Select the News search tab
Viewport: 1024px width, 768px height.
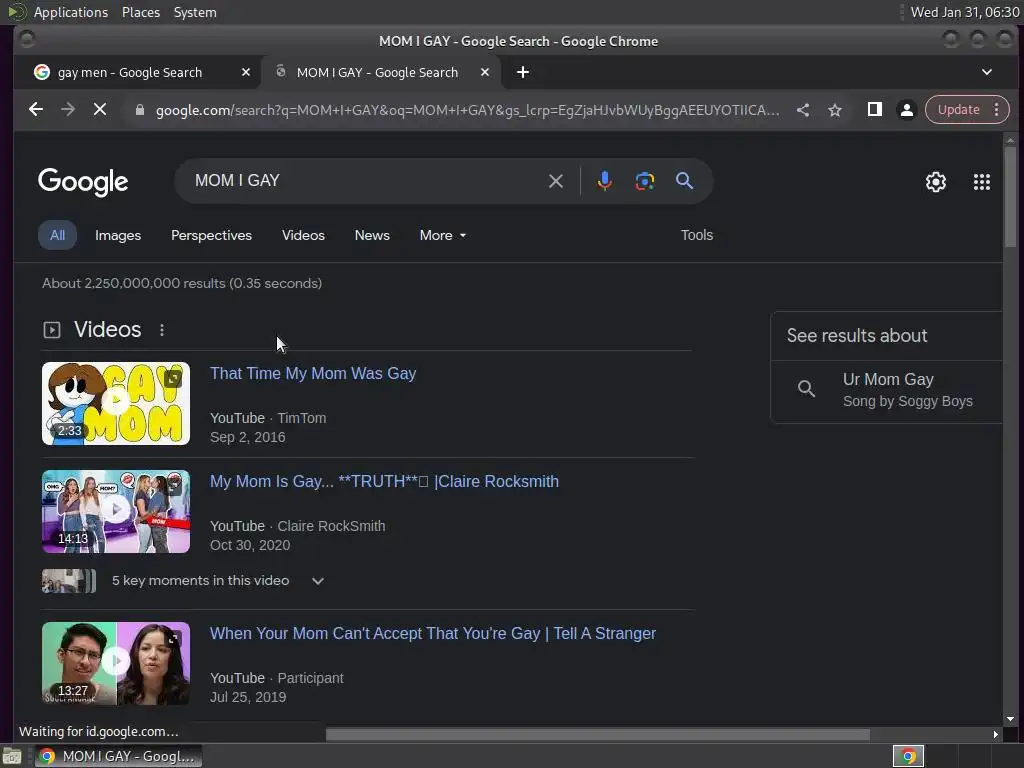click(x=372, y=235)
